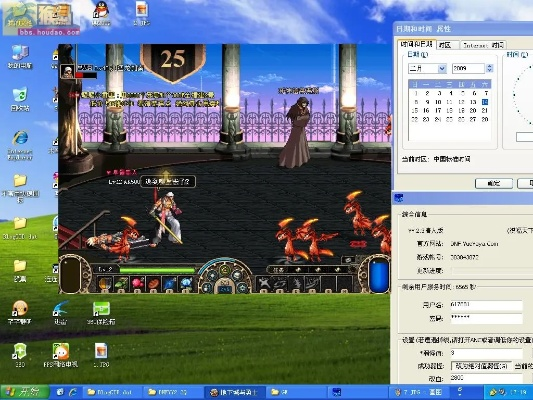This screenshot has height=400, width=533.
Task: Open the second folder icon on left column
Action: click(x=20, y=228)
